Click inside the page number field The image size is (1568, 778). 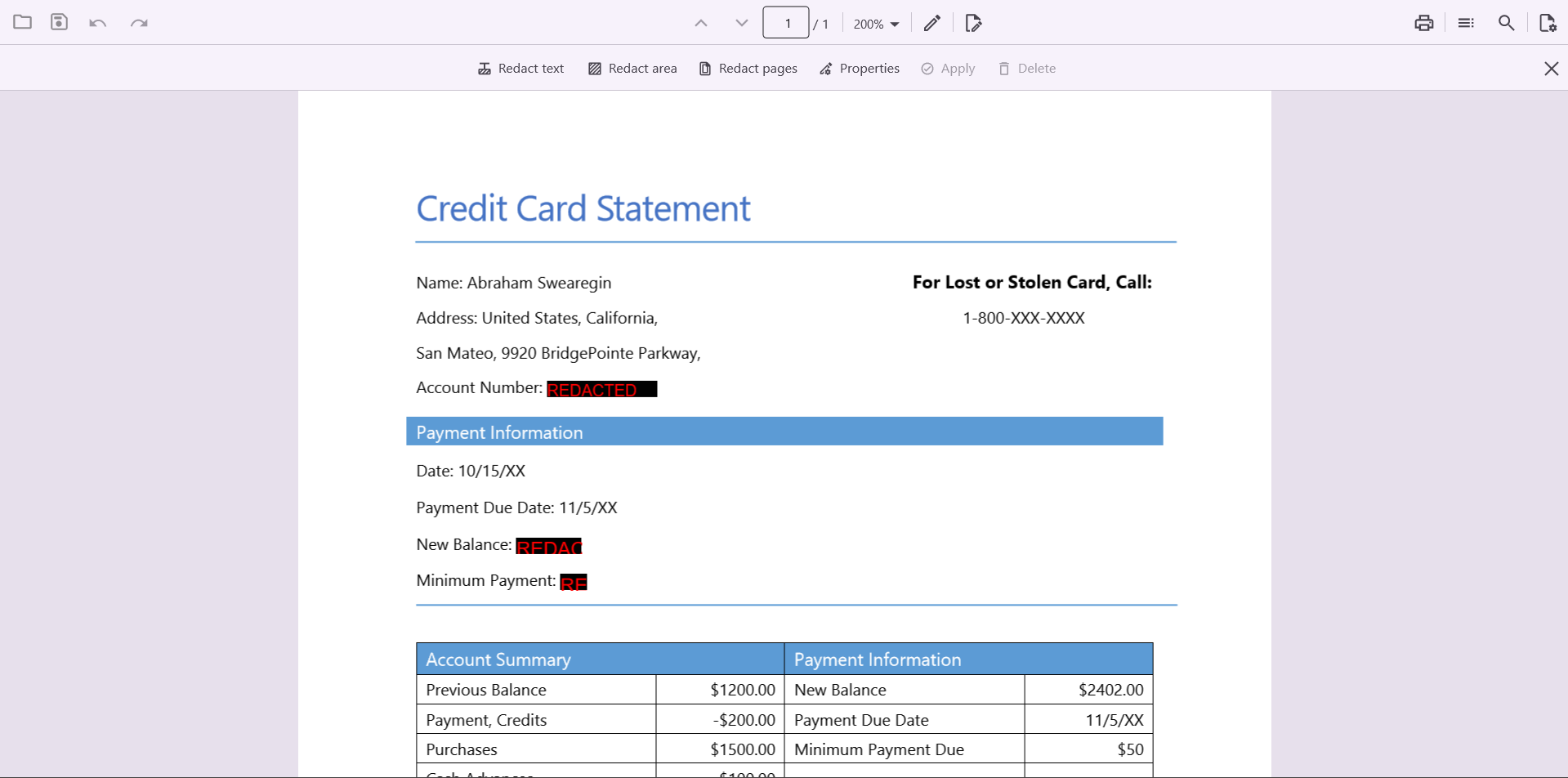click(785, 22)
